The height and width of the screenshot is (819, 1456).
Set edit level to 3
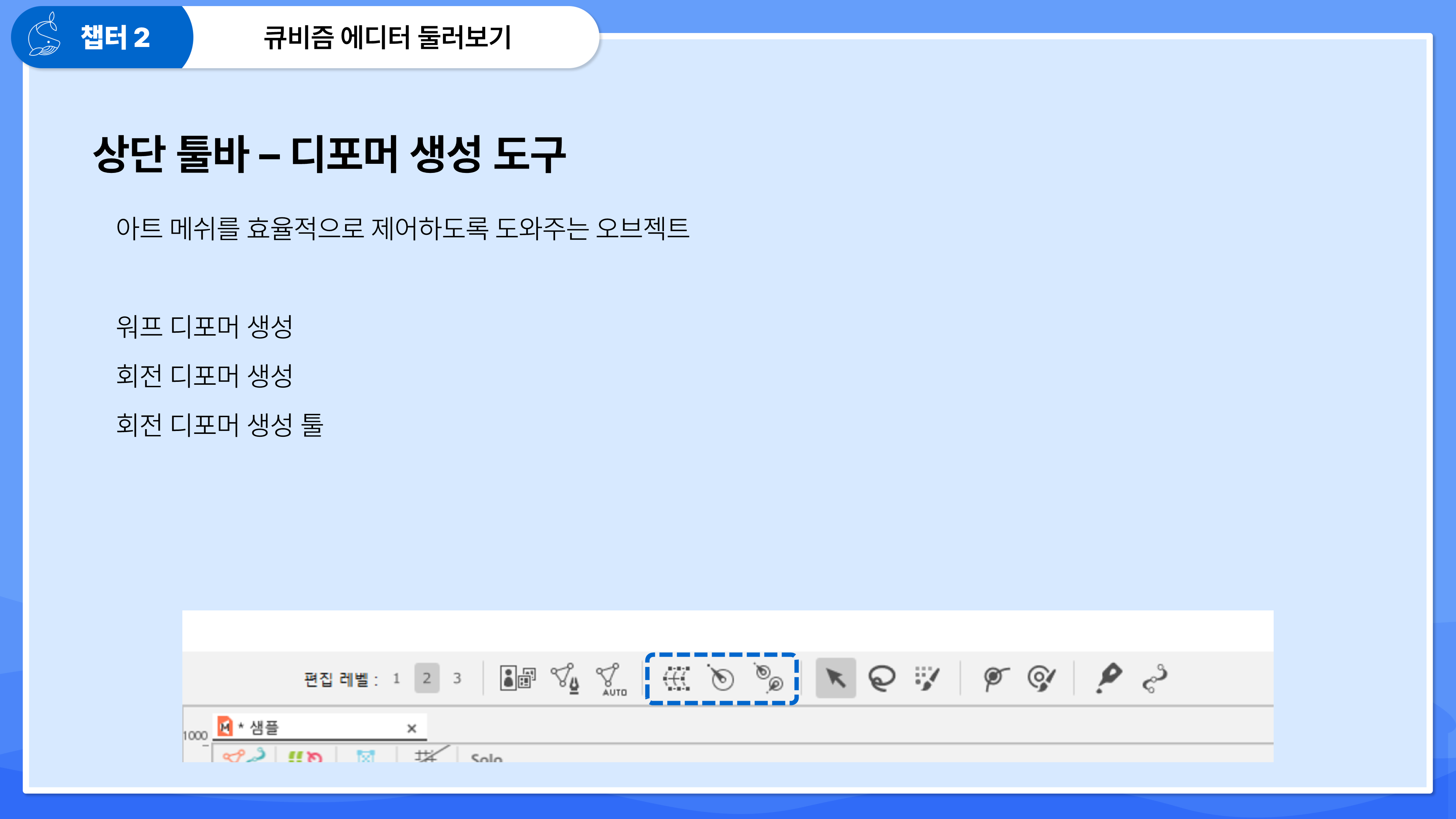point(457,678)
